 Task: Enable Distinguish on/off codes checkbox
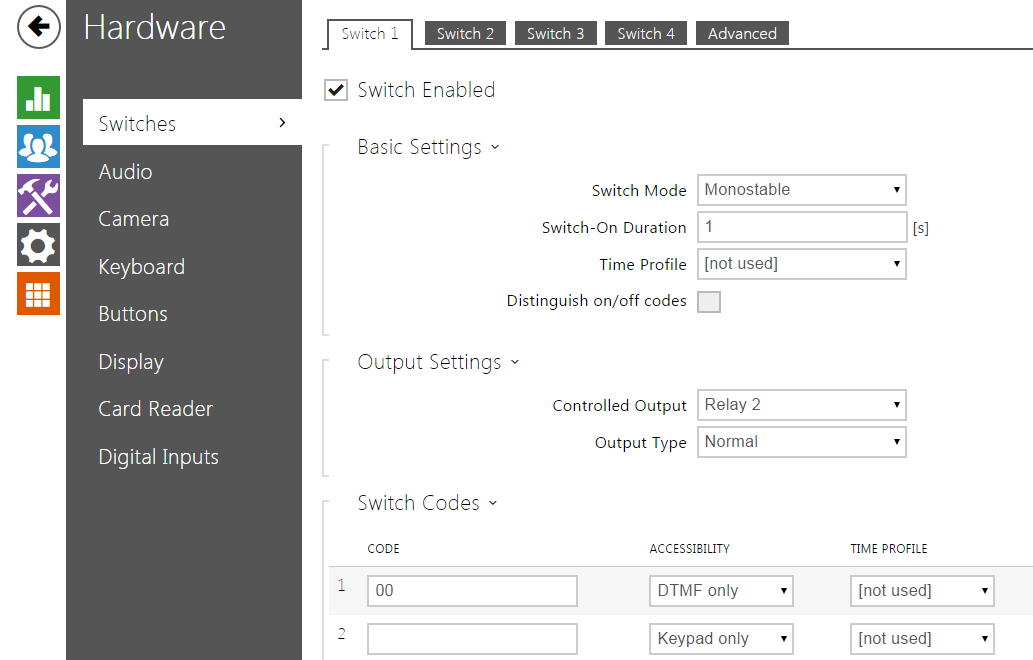tap(708, 302)
